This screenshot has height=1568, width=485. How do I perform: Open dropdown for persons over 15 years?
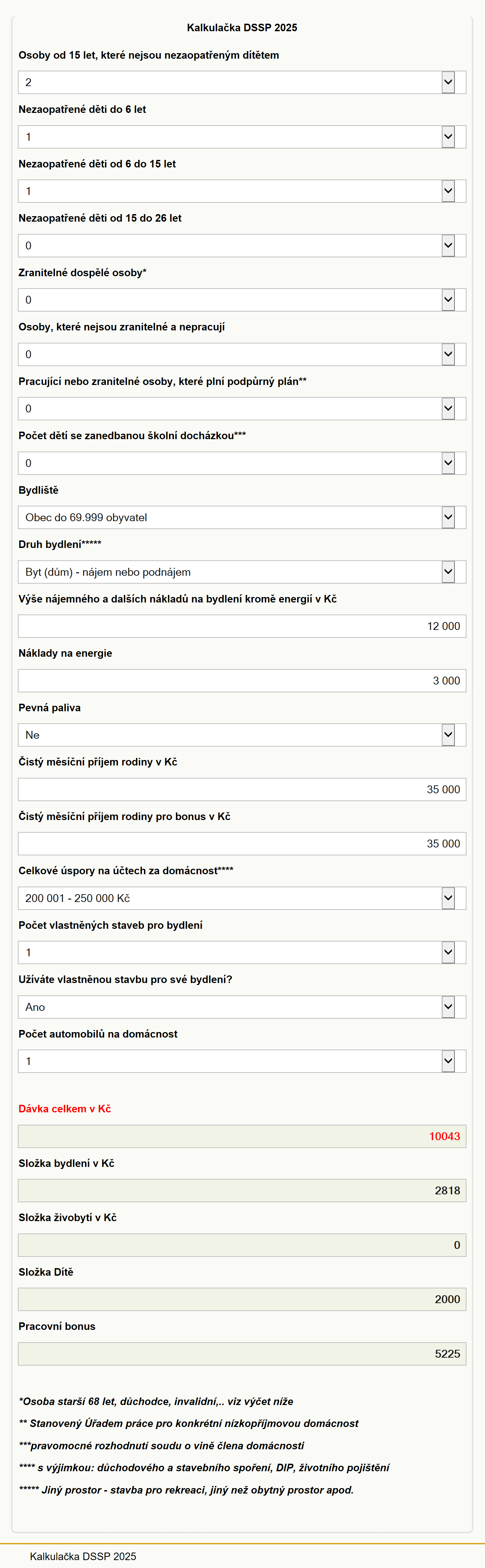242,82
